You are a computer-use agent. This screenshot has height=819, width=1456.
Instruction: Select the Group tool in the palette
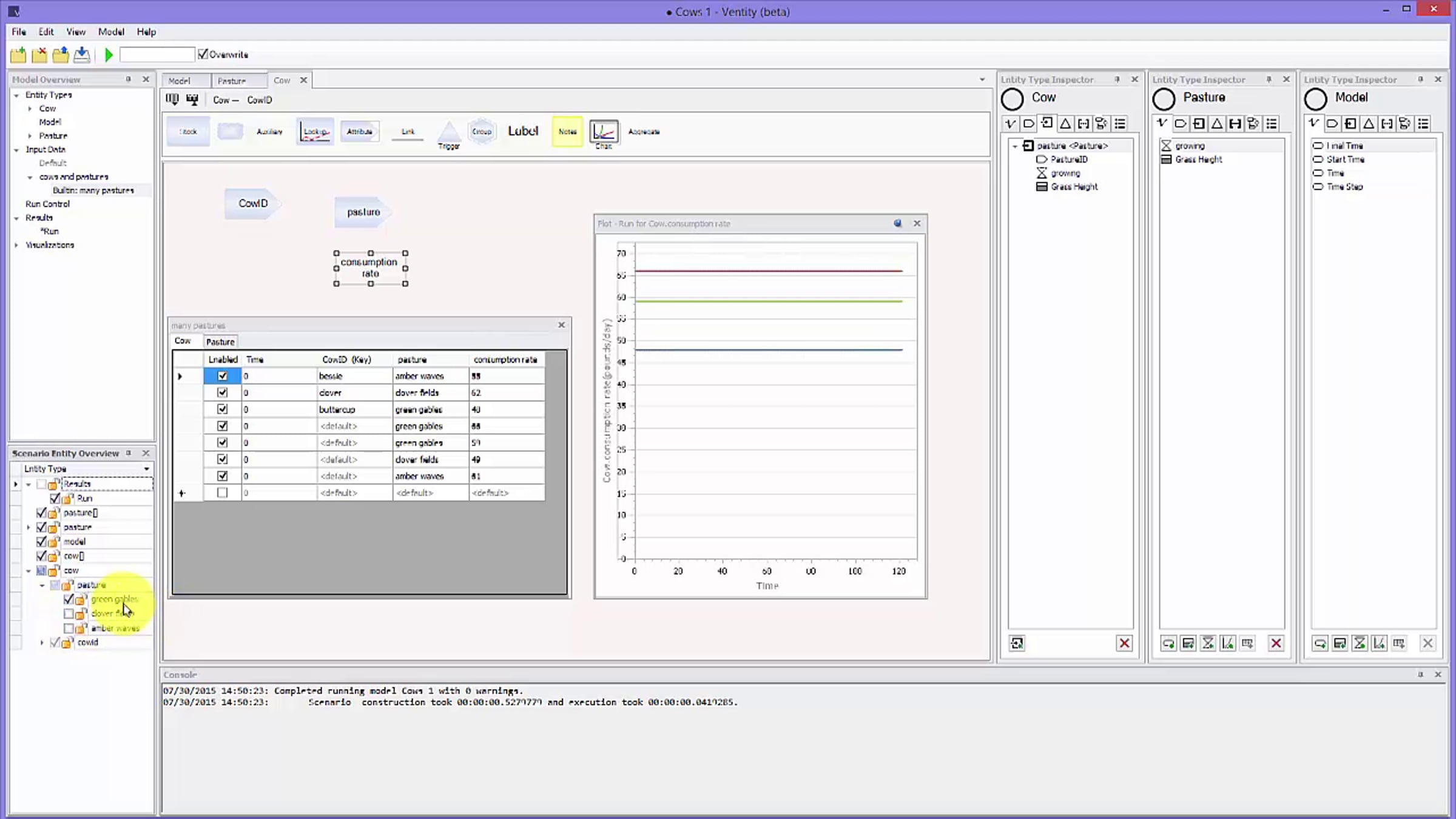point(482,132)
